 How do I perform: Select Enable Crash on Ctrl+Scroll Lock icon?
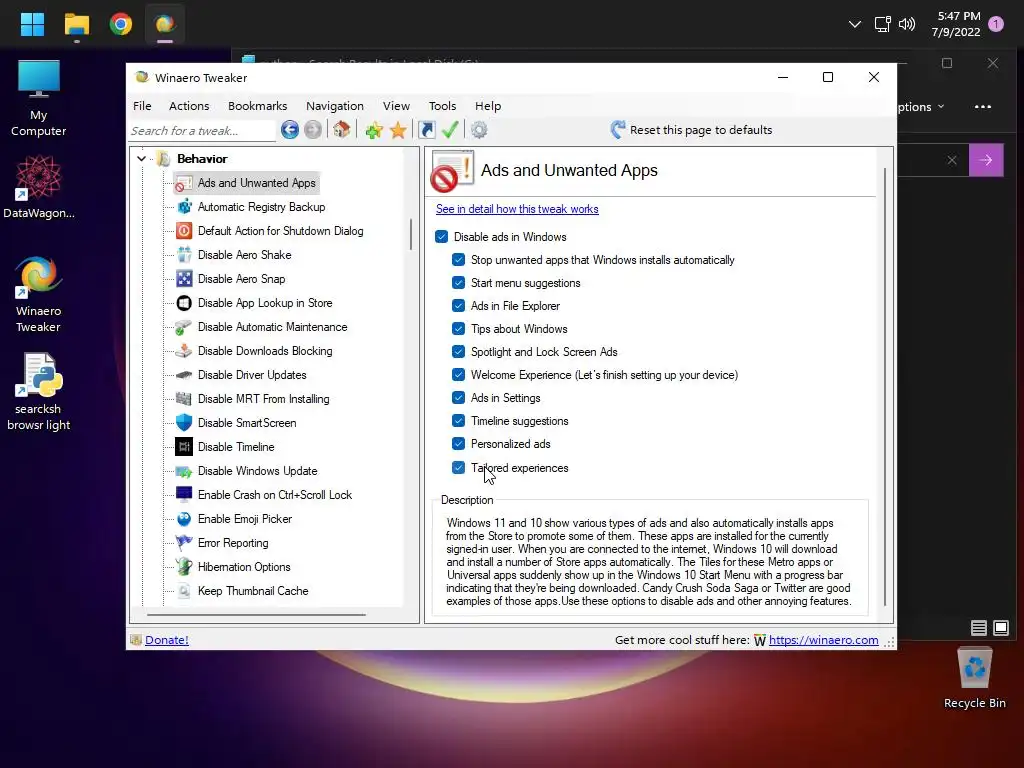(x=184, y=494)
